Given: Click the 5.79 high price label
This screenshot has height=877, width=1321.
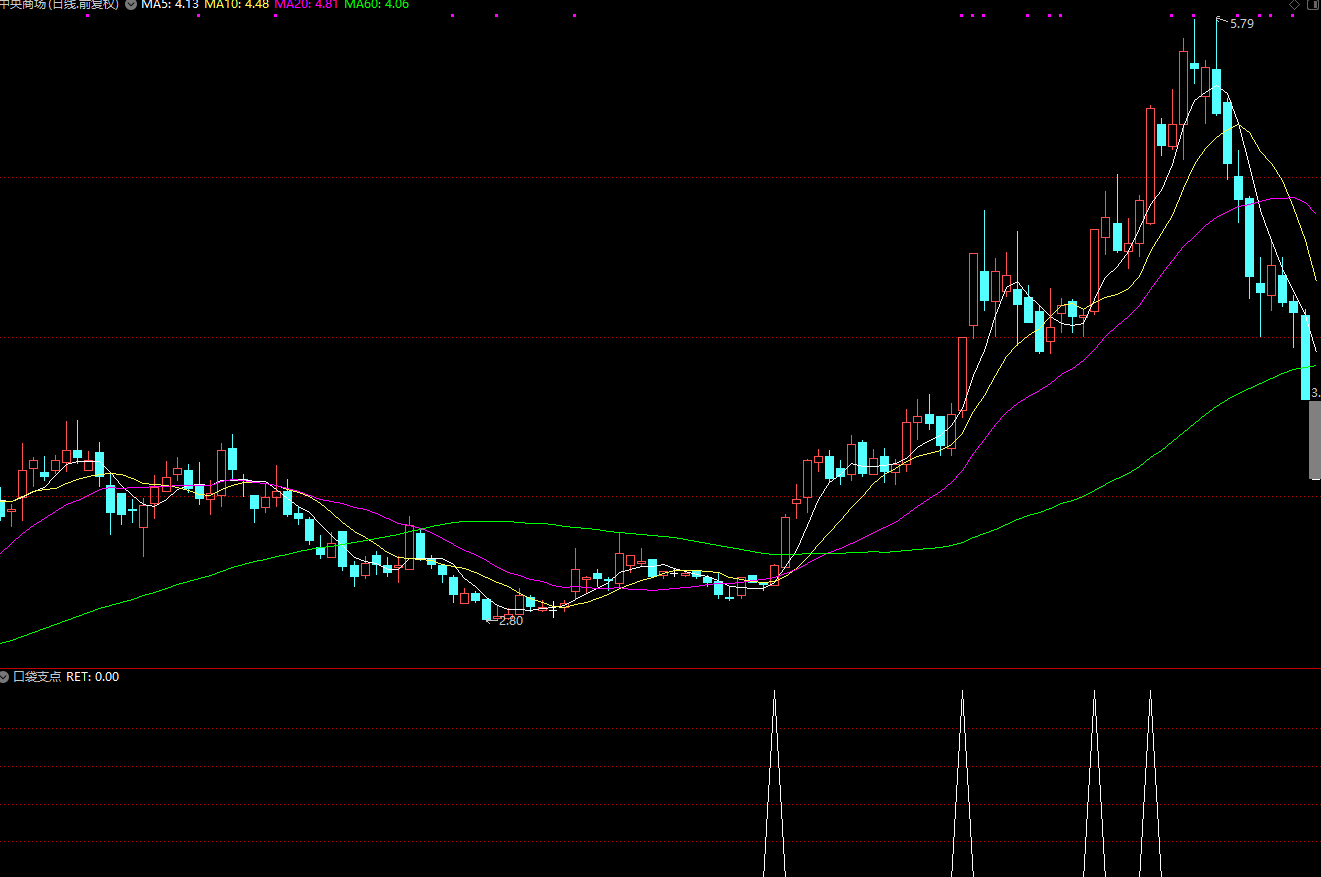Looking at the screenshot, I should tap(1241, 23).
